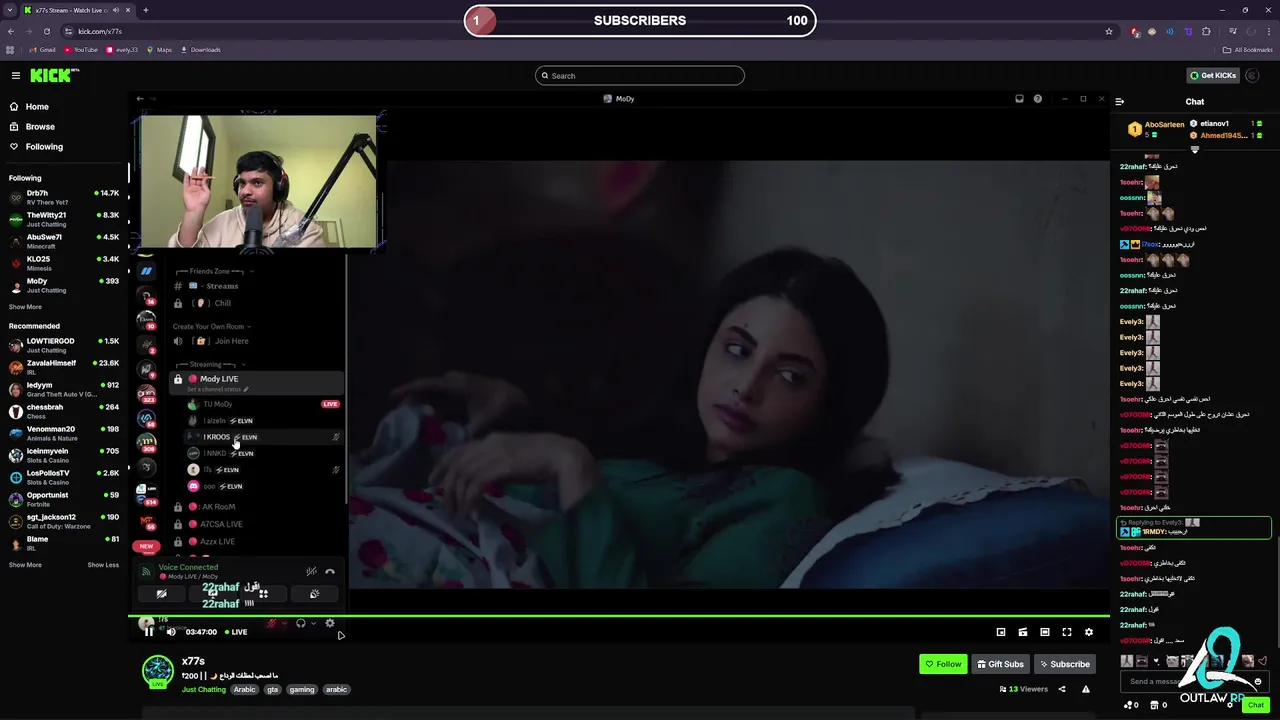This screenshot has width=1280, height=720.
Task: Go to Home in the sidebar
Action: pos(37,107)
